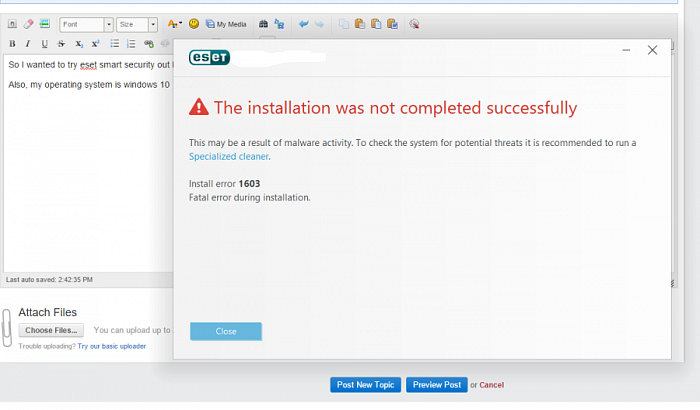Click the paste icon
700x410 pixels.
[360, 24]
